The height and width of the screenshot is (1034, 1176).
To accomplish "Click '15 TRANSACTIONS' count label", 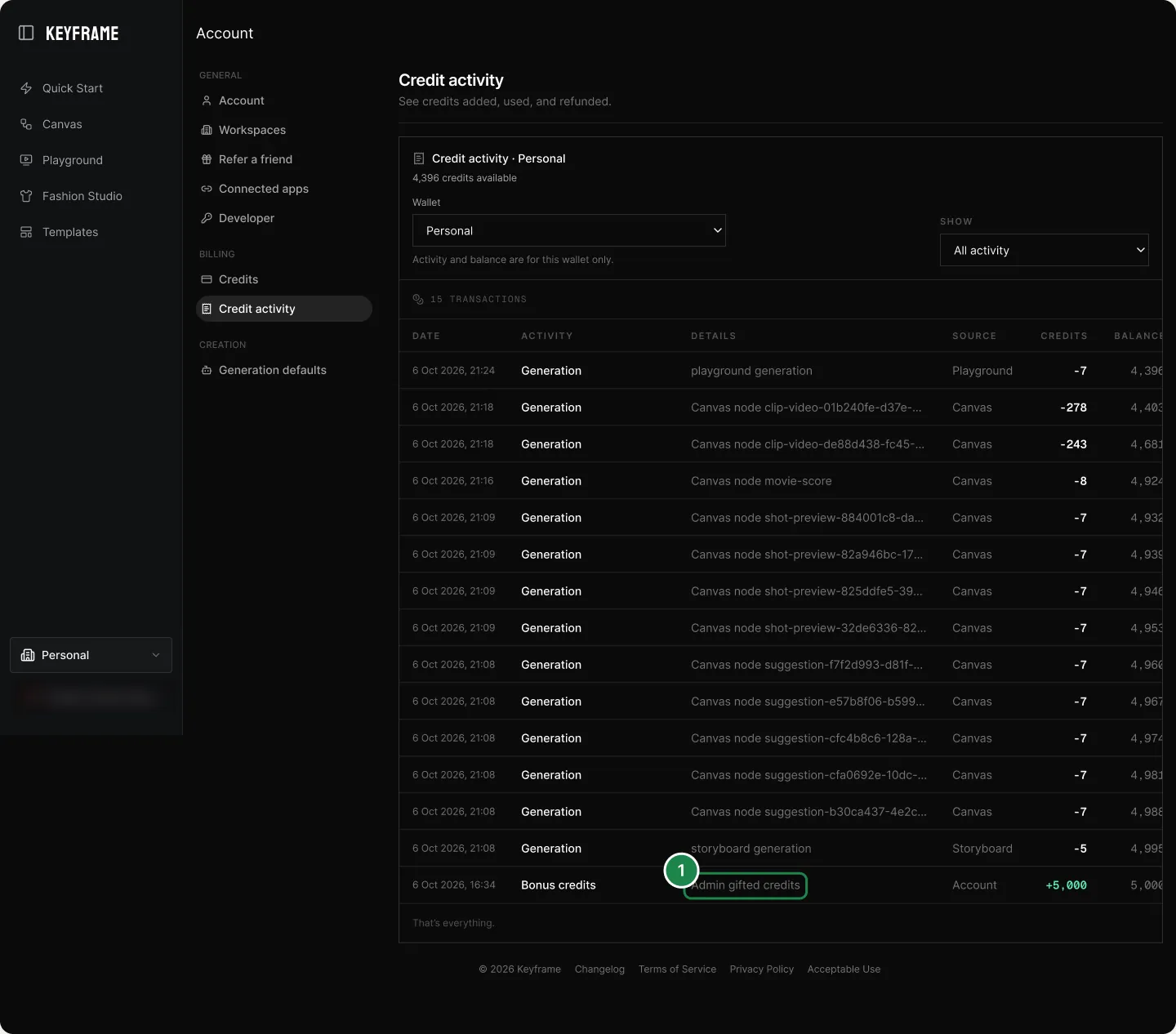I will tap(479, 299).
